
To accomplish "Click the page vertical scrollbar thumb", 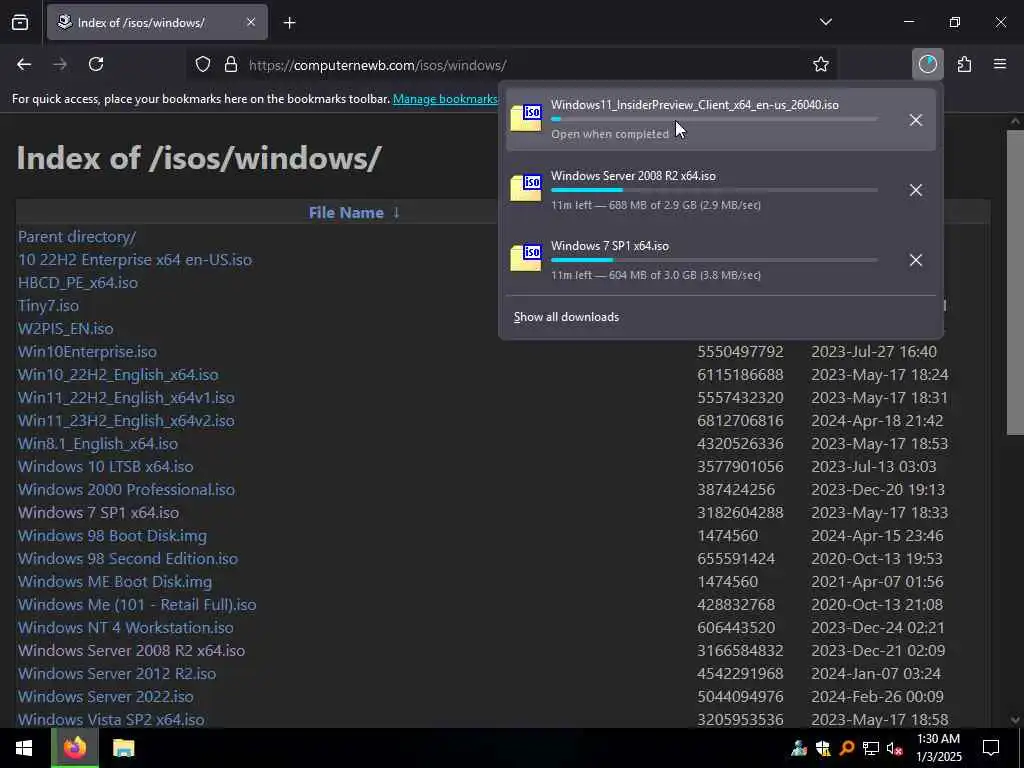I will point(1015,282).
